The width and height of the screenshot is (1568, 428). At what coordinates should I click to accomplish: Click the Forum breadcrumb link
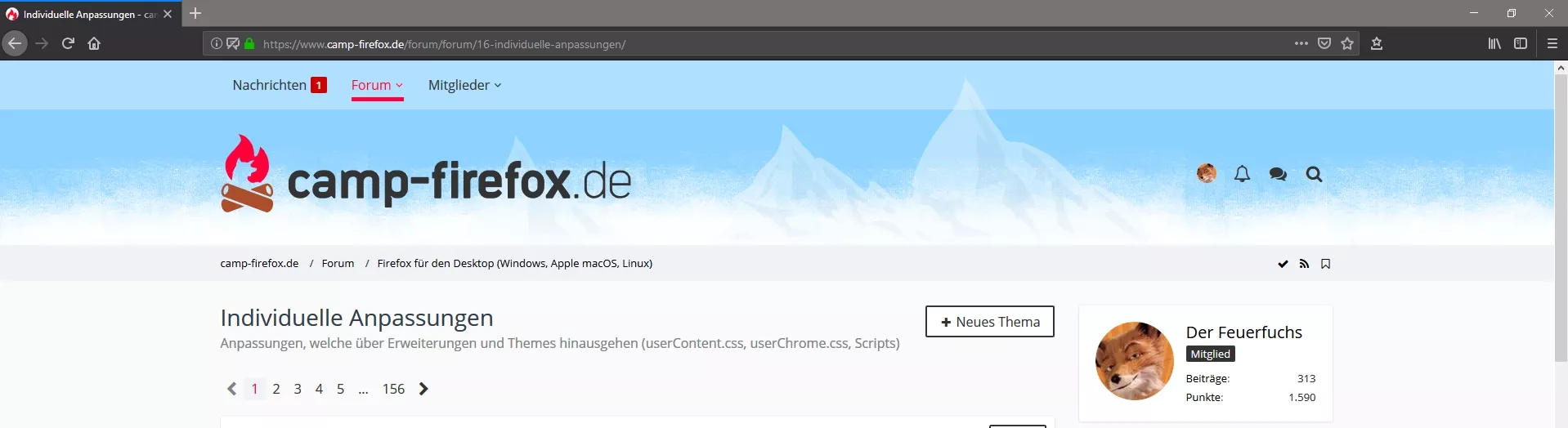(338, 263)
